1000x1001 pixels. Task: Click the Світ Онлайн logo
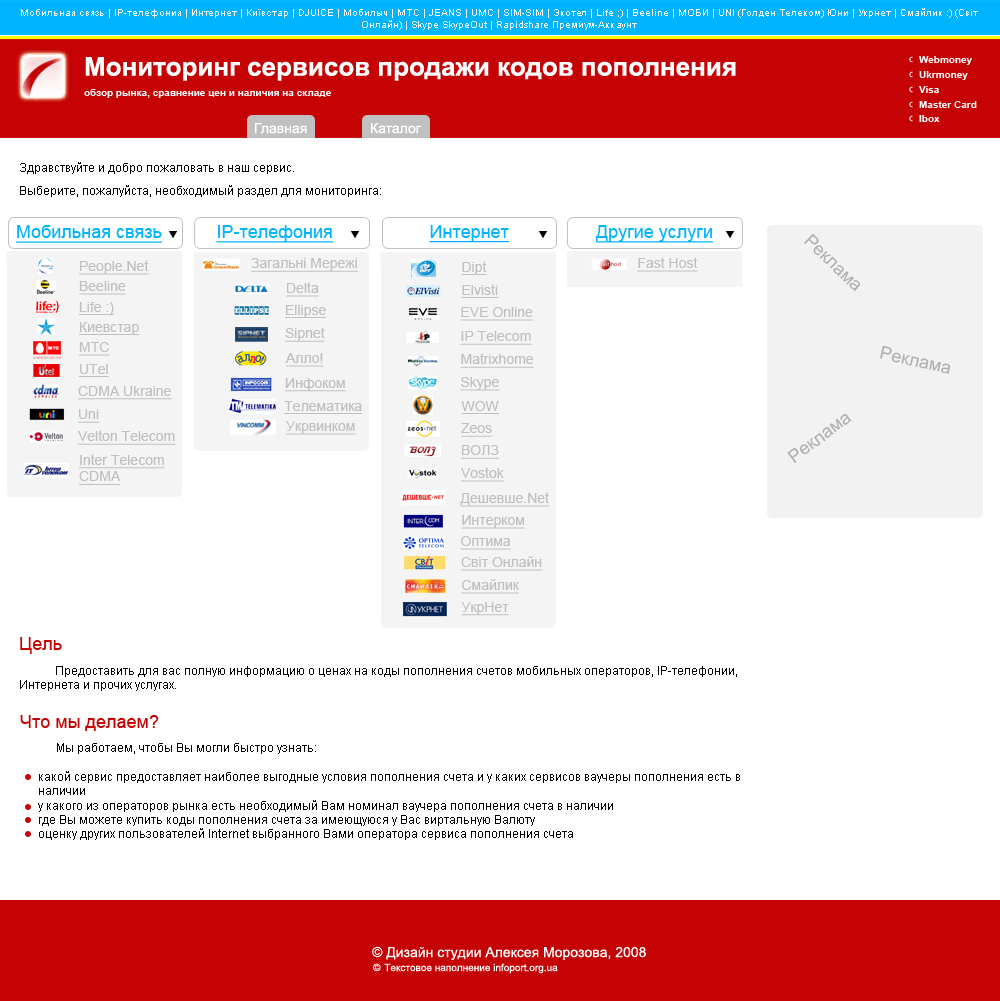click(x=424, y=562)
